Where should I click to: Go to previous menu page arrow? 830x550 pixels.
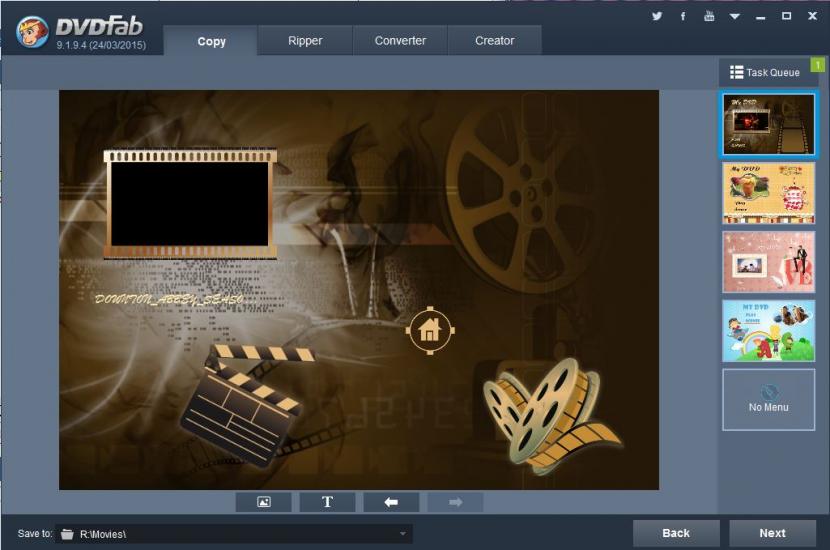tap(391, 502)
